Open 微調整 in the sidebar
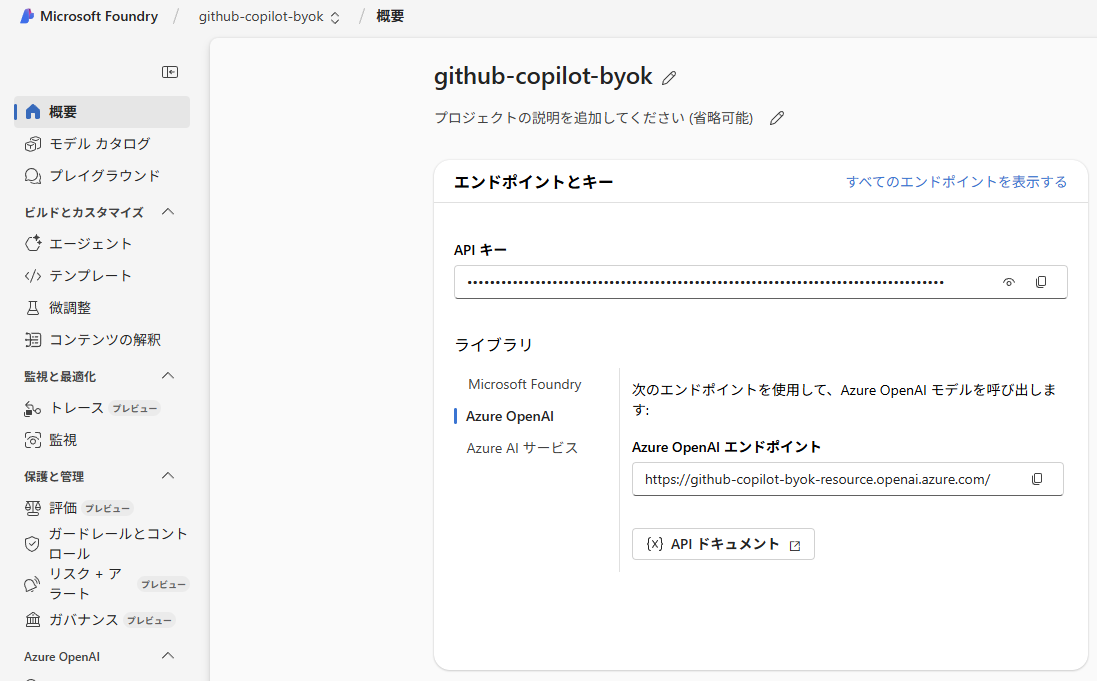Screen dimensions: 1097x681 click(x=101, y=308)
